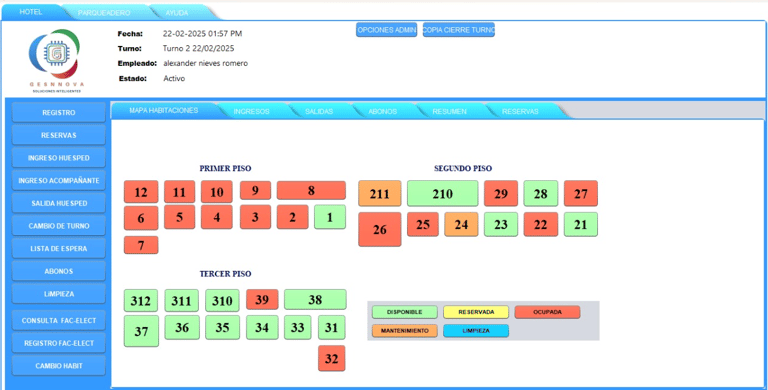
Task: Show the RESUMEN tab
Action: (449, 111)
